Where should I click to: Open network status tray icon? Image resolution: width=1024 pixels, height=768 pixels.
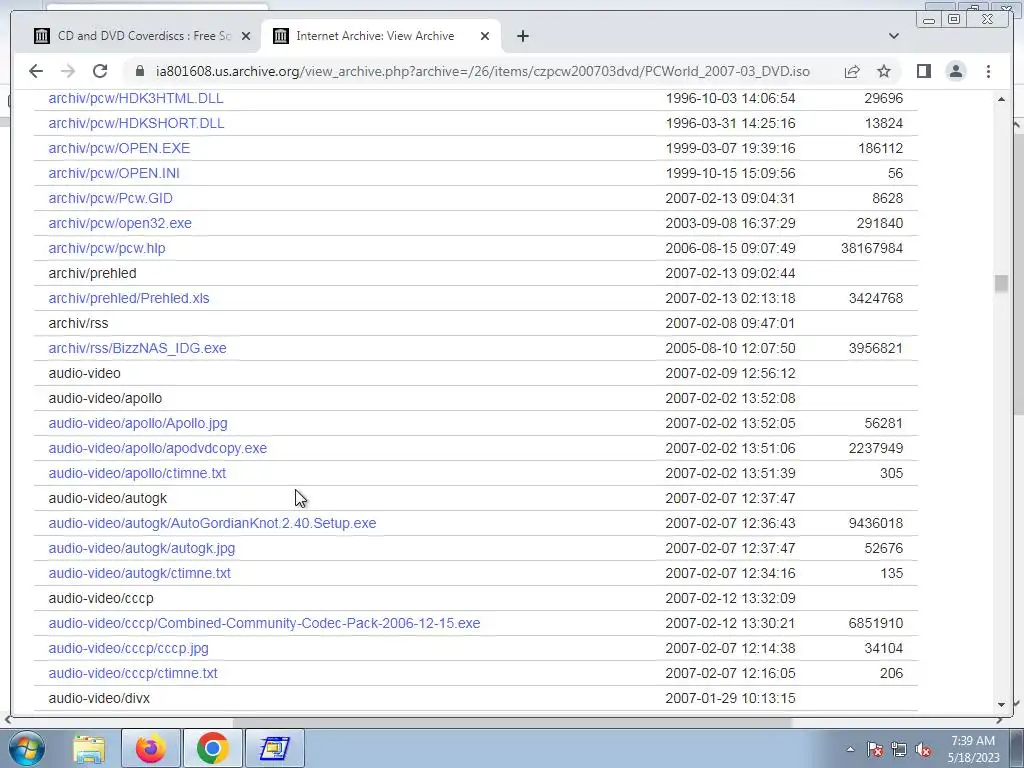(899, 750)
